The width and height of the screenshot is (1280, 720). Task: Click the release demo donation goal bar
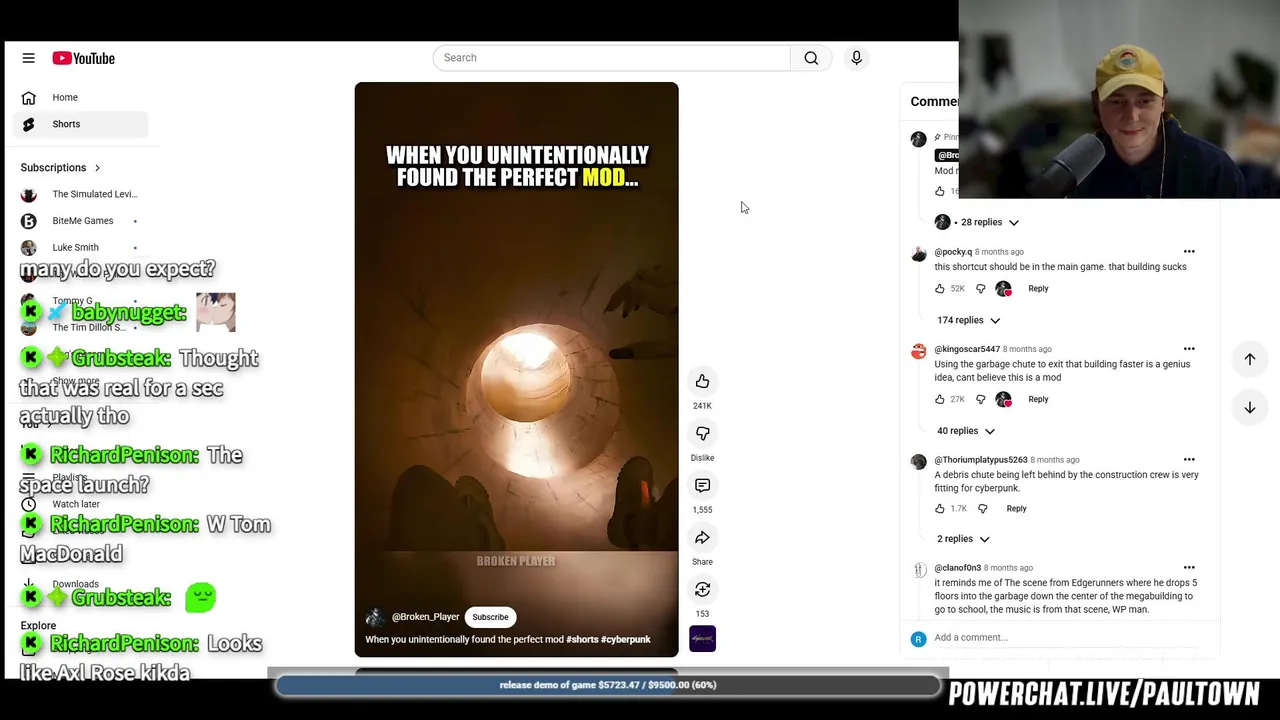(x=608, y=685)
